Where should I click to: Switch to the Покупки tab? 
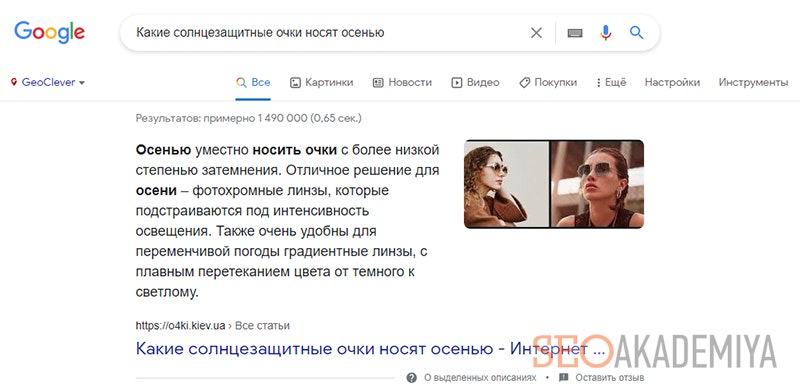[548, 83]
